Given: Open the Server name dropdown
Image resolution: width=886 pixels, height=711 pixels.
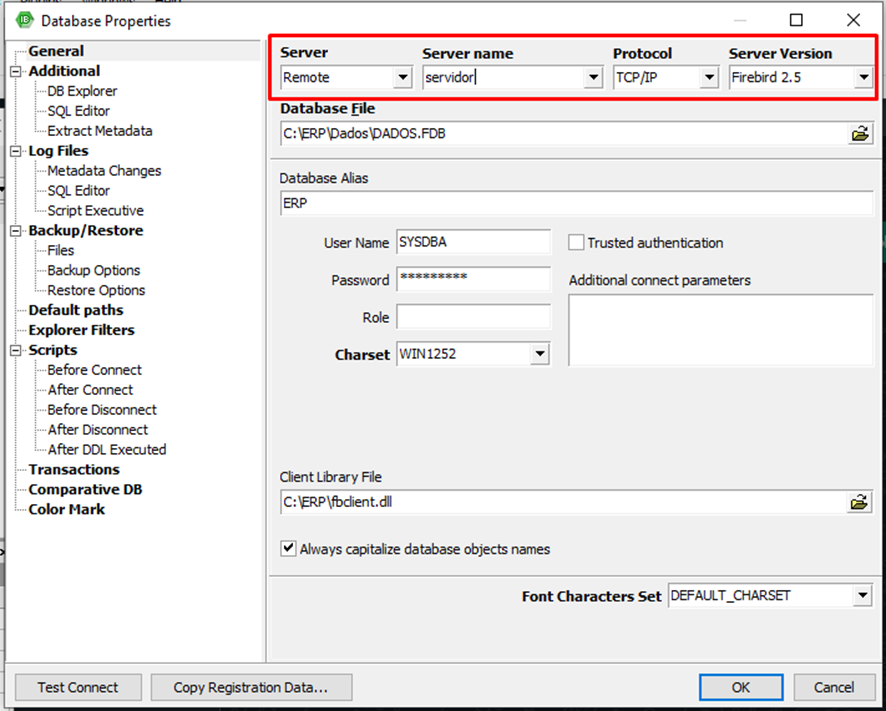Looking at the screenshot, I should pyautogui.click(x=593, y=77).
